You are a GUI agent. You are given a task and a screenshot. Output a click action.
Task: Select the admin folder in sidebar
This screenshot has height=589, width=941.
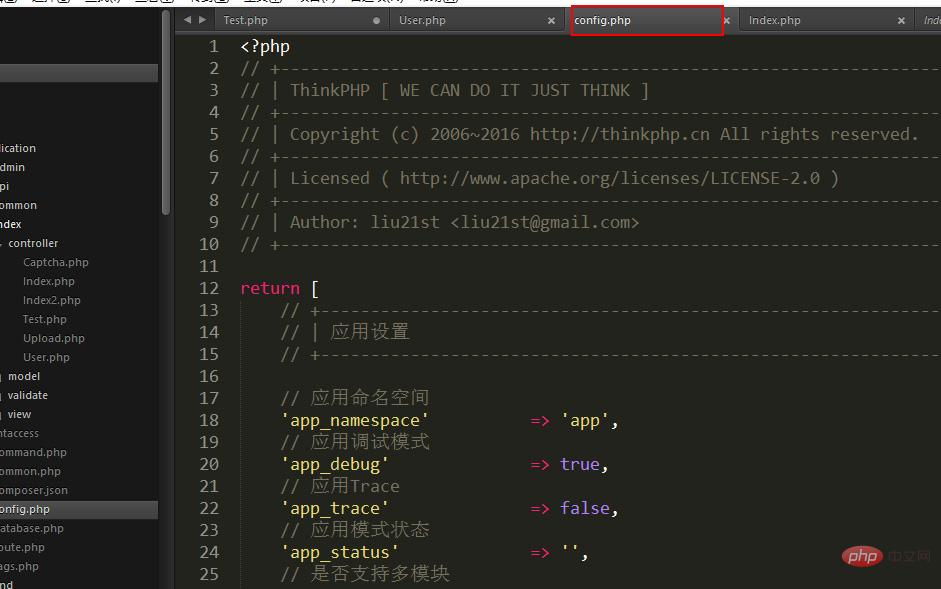(x=13, y=168)
